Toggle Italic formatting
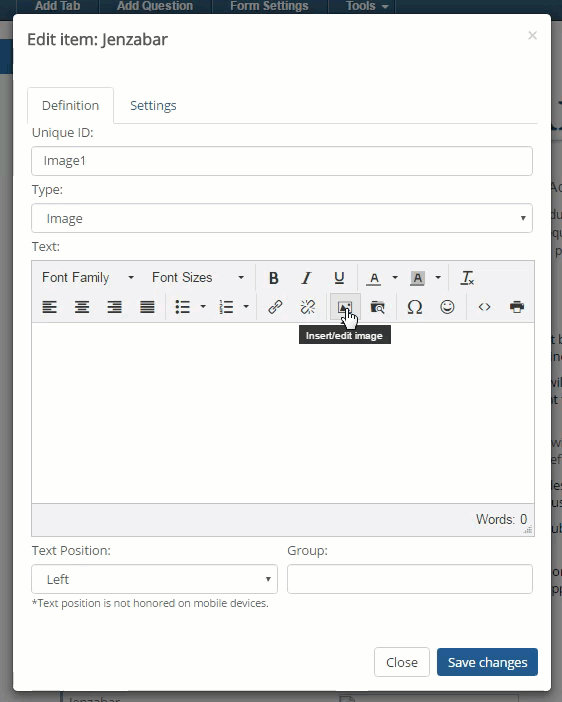 (x=306, y=278)
